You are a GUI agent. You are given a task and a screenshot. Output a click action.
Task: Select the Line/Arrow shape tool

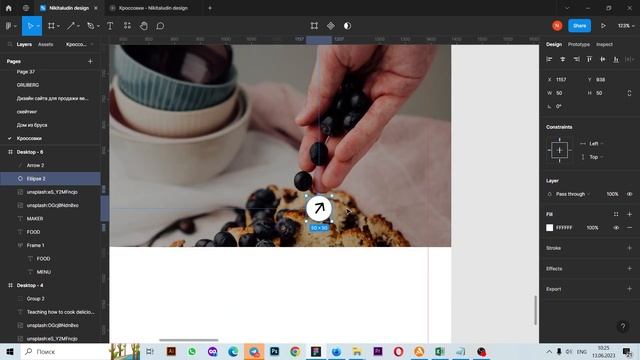(71, 26)
